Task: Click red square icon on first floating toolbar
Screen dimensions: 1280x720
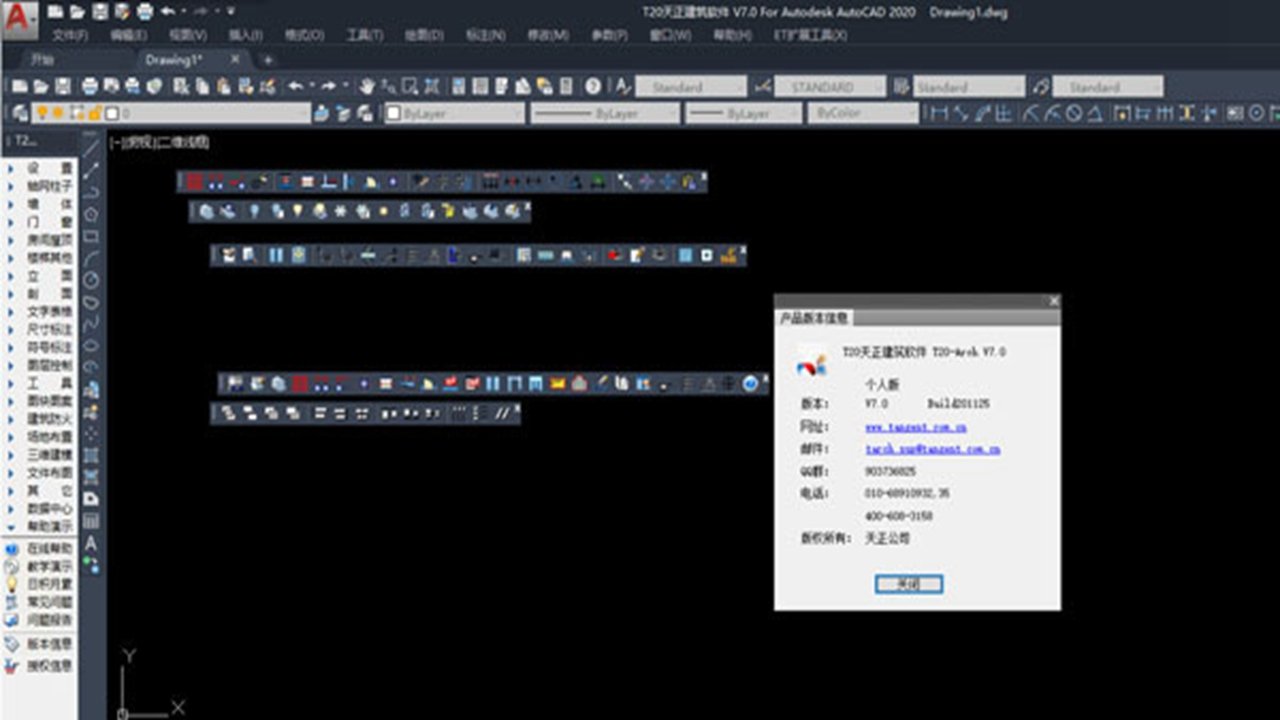Action: click(x=194, y=182)
